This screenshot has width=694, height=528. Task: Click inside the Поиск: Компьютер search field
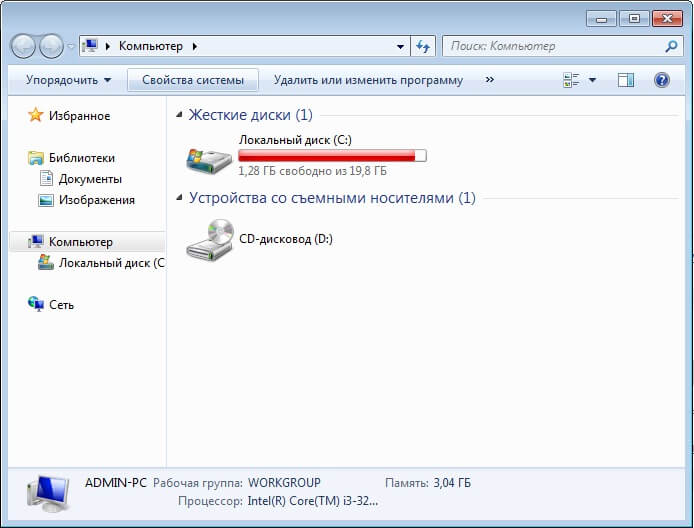point(550,46)
